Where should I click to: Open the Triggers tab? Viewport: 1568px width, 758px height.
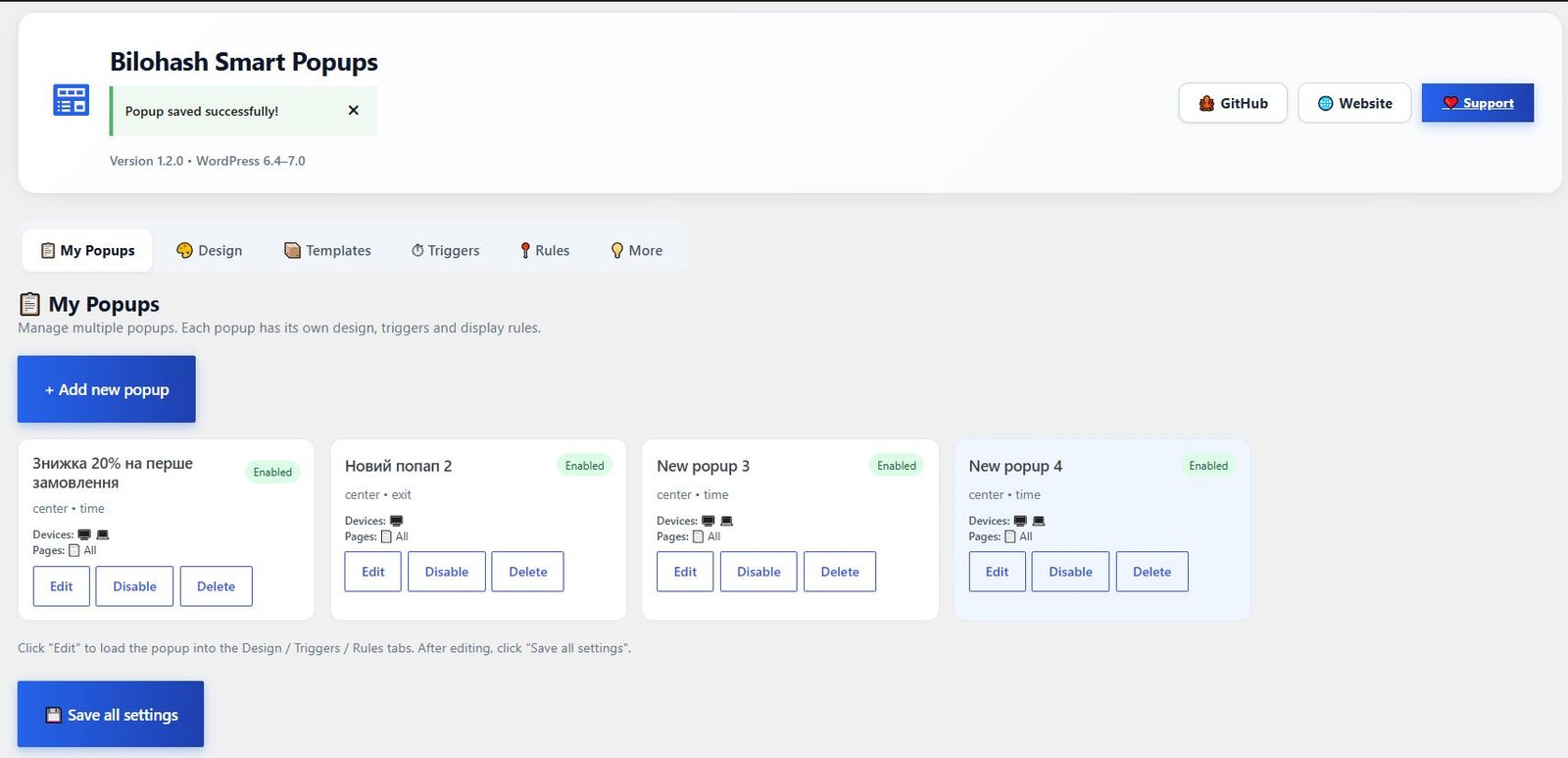pyautogui.click(x=445, y=250)
